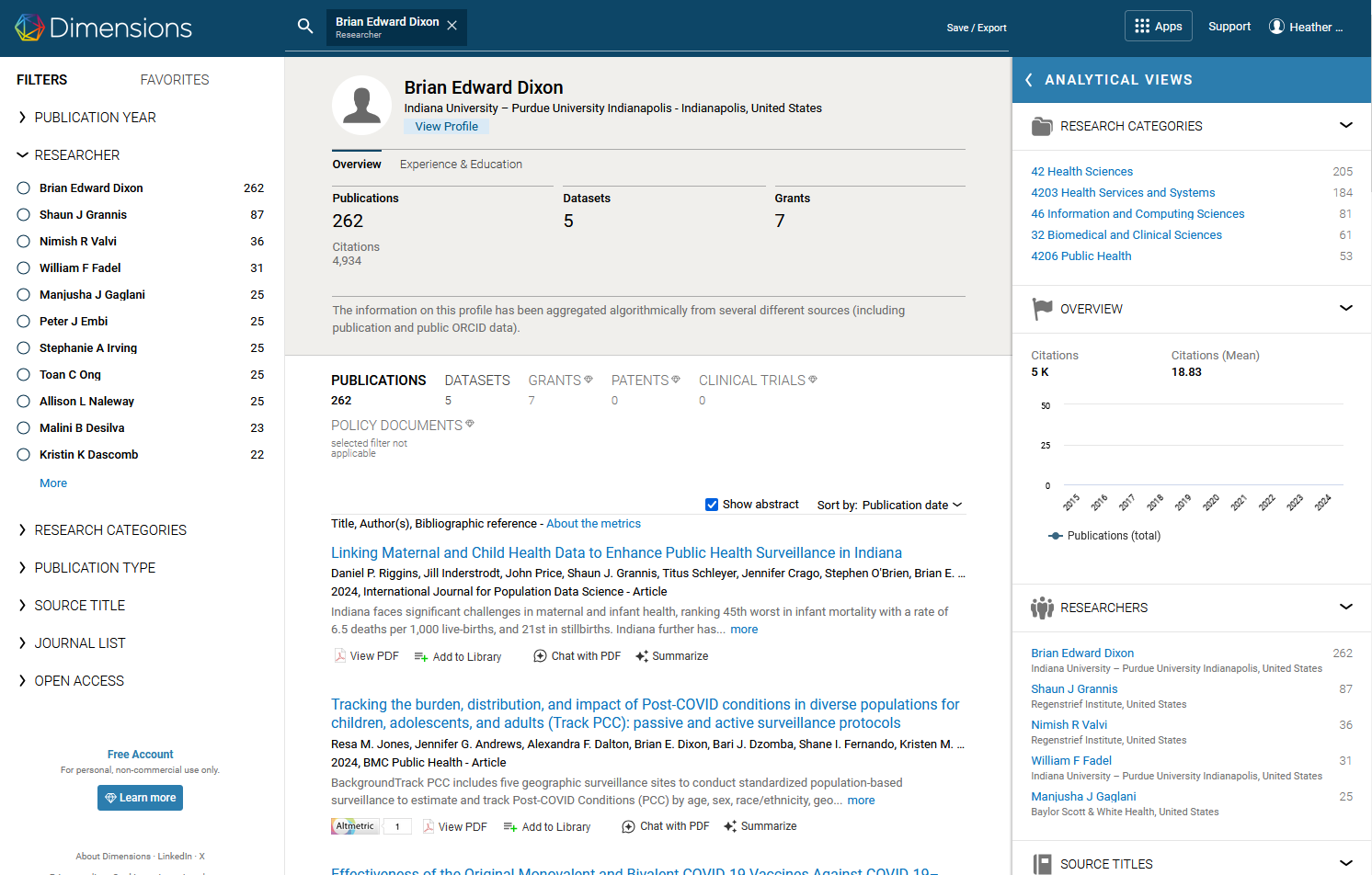
Task: Open the Linking Maternal and Child Health title
Action: (616, 553)
